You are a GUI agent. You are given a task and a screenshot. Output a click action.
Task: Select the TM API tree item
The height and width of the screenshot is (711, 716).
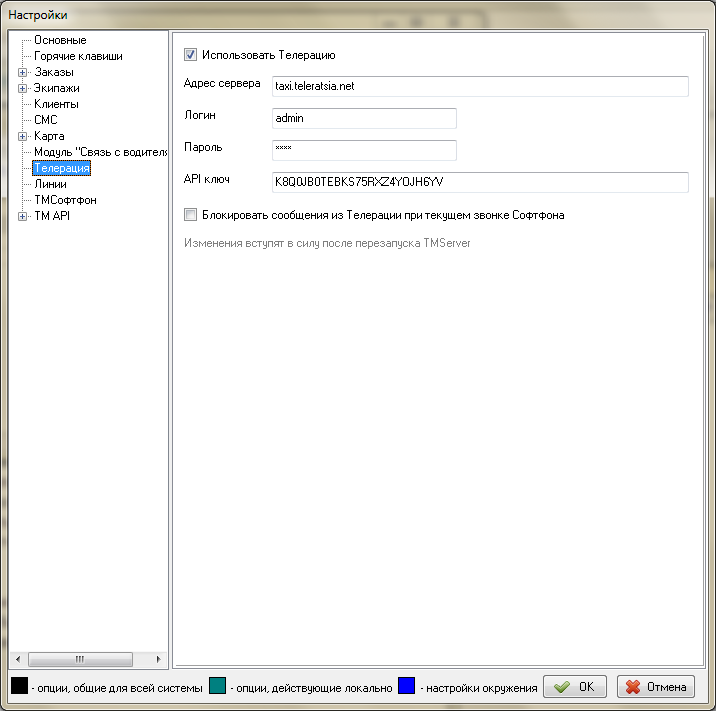click(x=52, y=216)
